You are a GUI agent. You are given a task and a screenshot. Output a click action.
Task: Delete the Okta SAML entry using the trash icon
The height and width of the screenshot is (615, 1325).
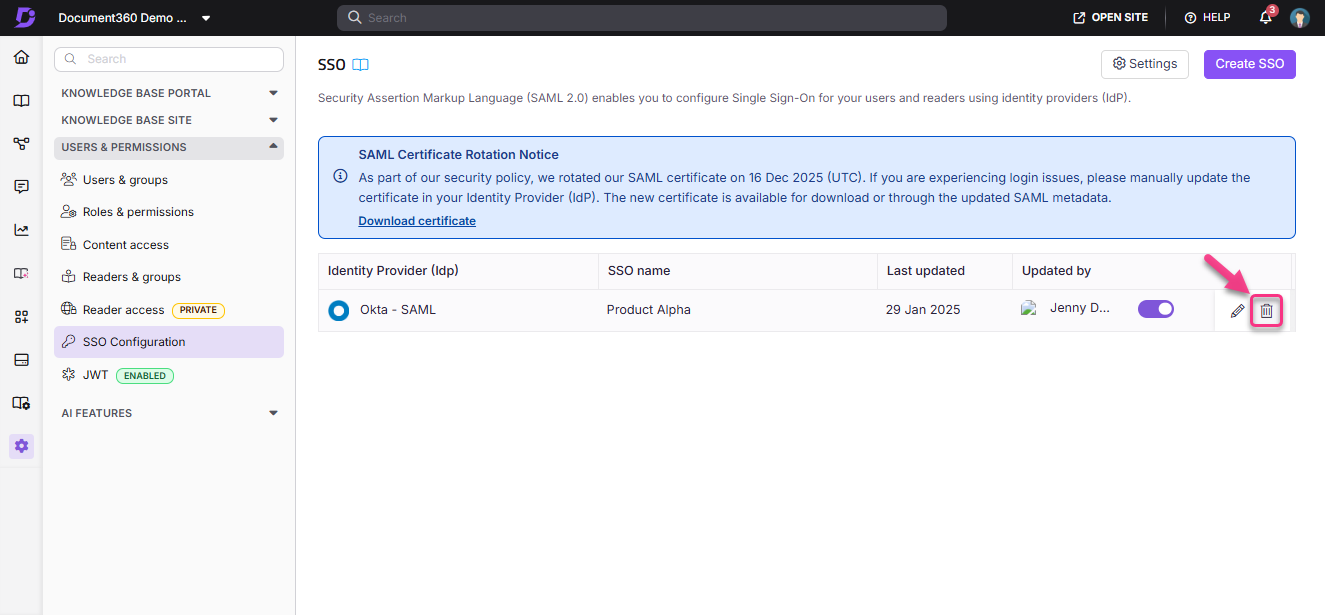pos(1266,310)
